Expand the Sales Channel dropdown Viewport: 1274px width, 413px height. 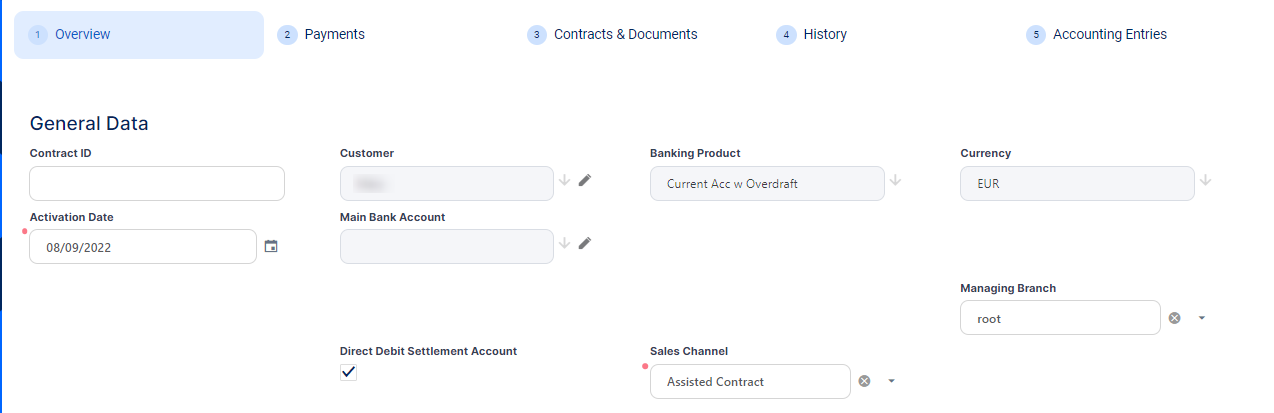pos(891,381)
